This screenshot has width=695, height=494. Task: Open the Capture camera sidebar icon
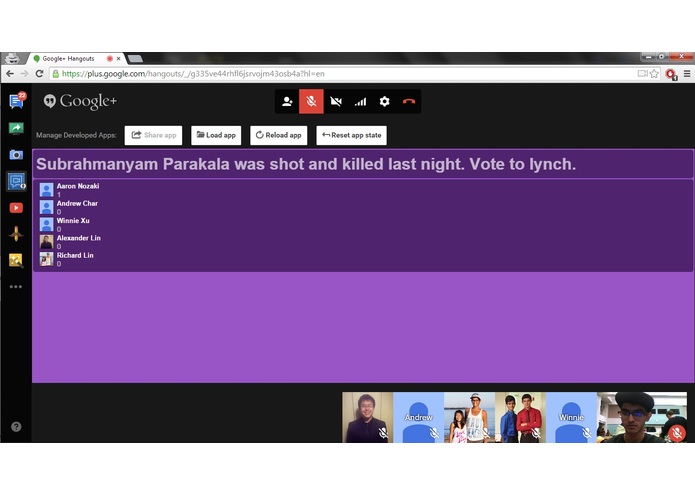pyautogui.click(x=16, y=155)
